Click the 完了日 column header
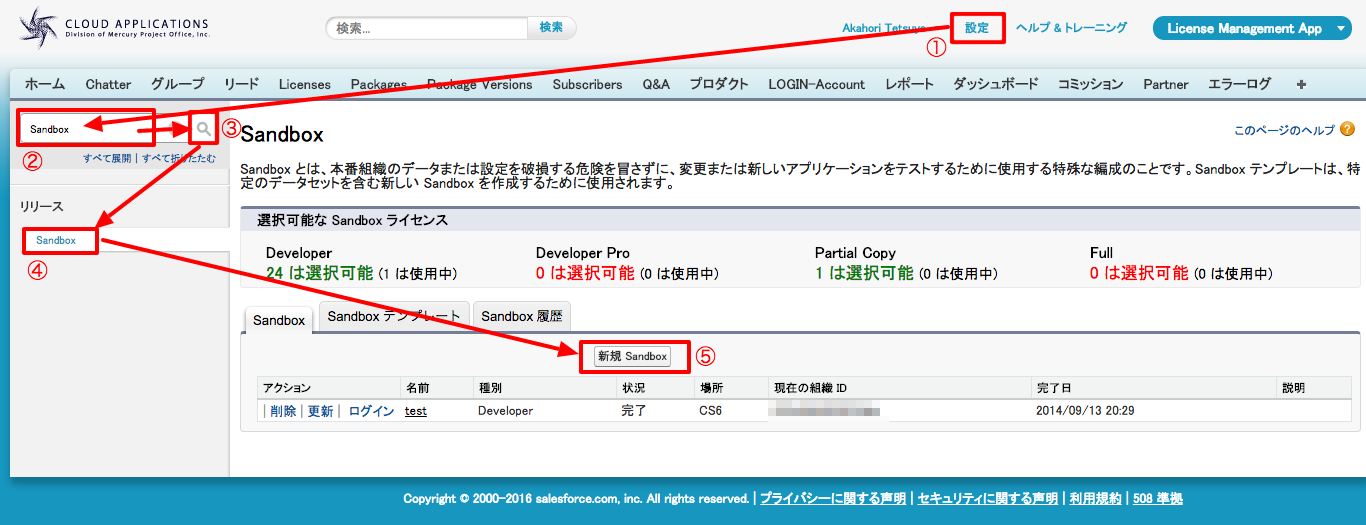Viewport: 1366px width, 525px height. (x=1053, y=388)
